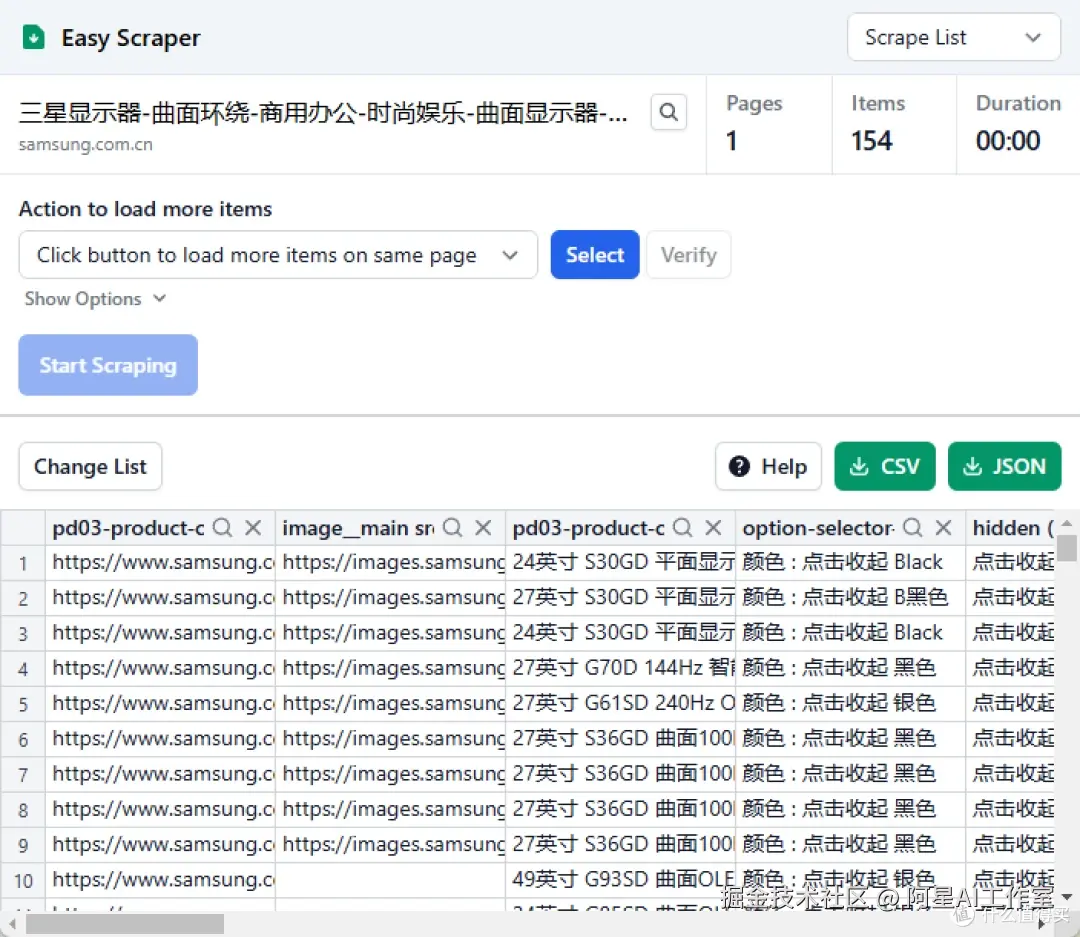This screenshot has width=1080, height=937.
Task: Click the horizontal scroll-left arrow
Action: tap(12, 924)
